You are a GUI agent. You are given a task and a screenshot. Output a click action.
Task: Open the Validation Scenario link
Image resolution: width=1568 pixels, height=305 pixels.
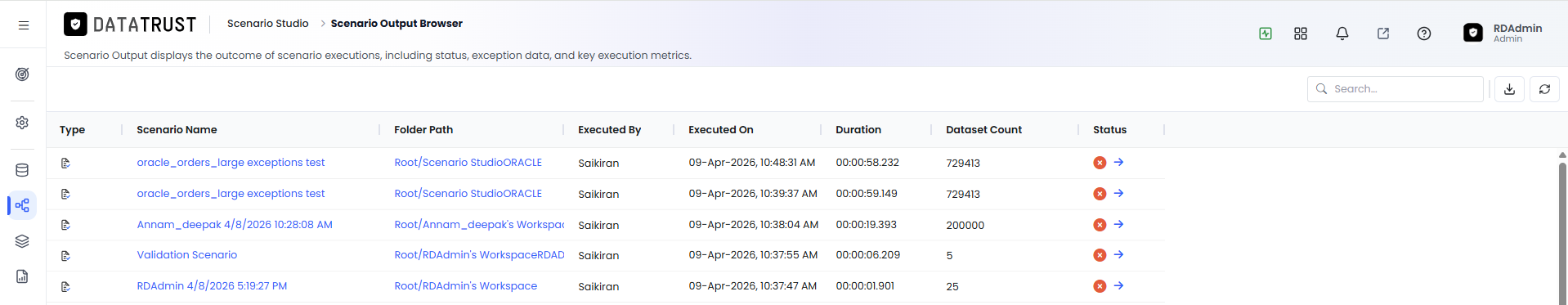186,255
